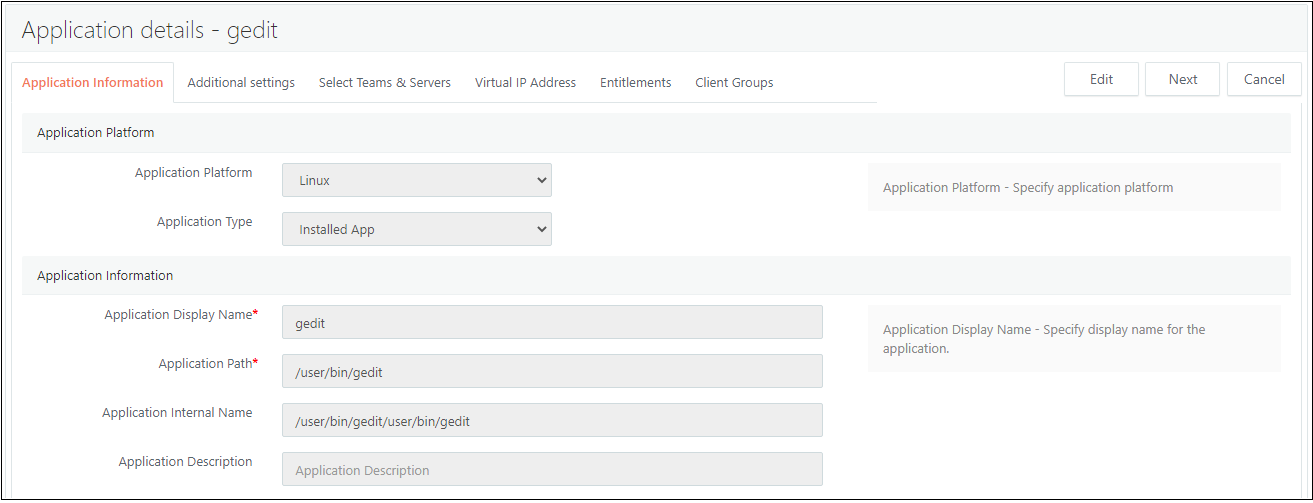Open the Virtual IP Address tab
Viewport: 1313px width, 503px height.
tap(525, 83)
